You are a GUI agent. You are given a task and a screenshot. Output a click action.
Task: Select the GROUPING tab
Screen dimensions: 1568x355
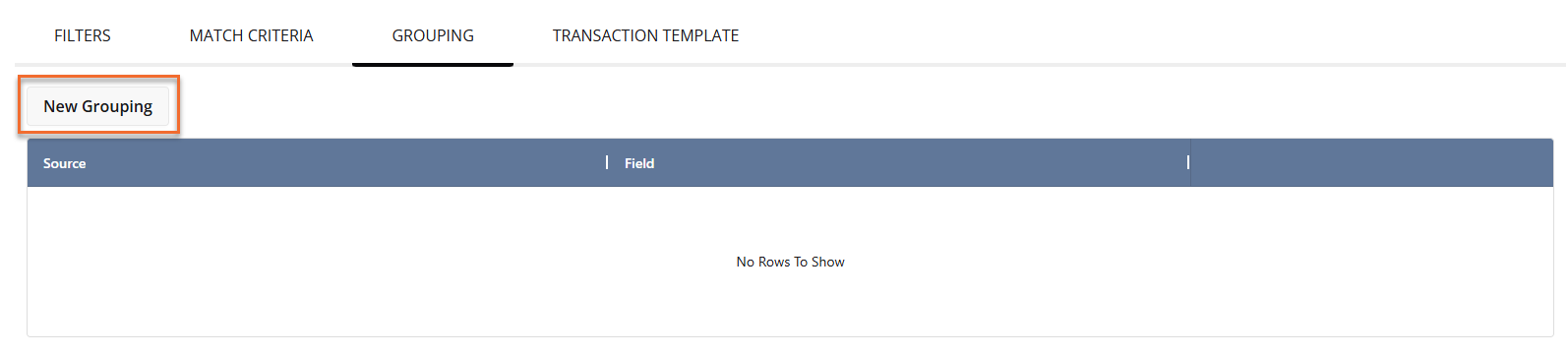point(433,35)
